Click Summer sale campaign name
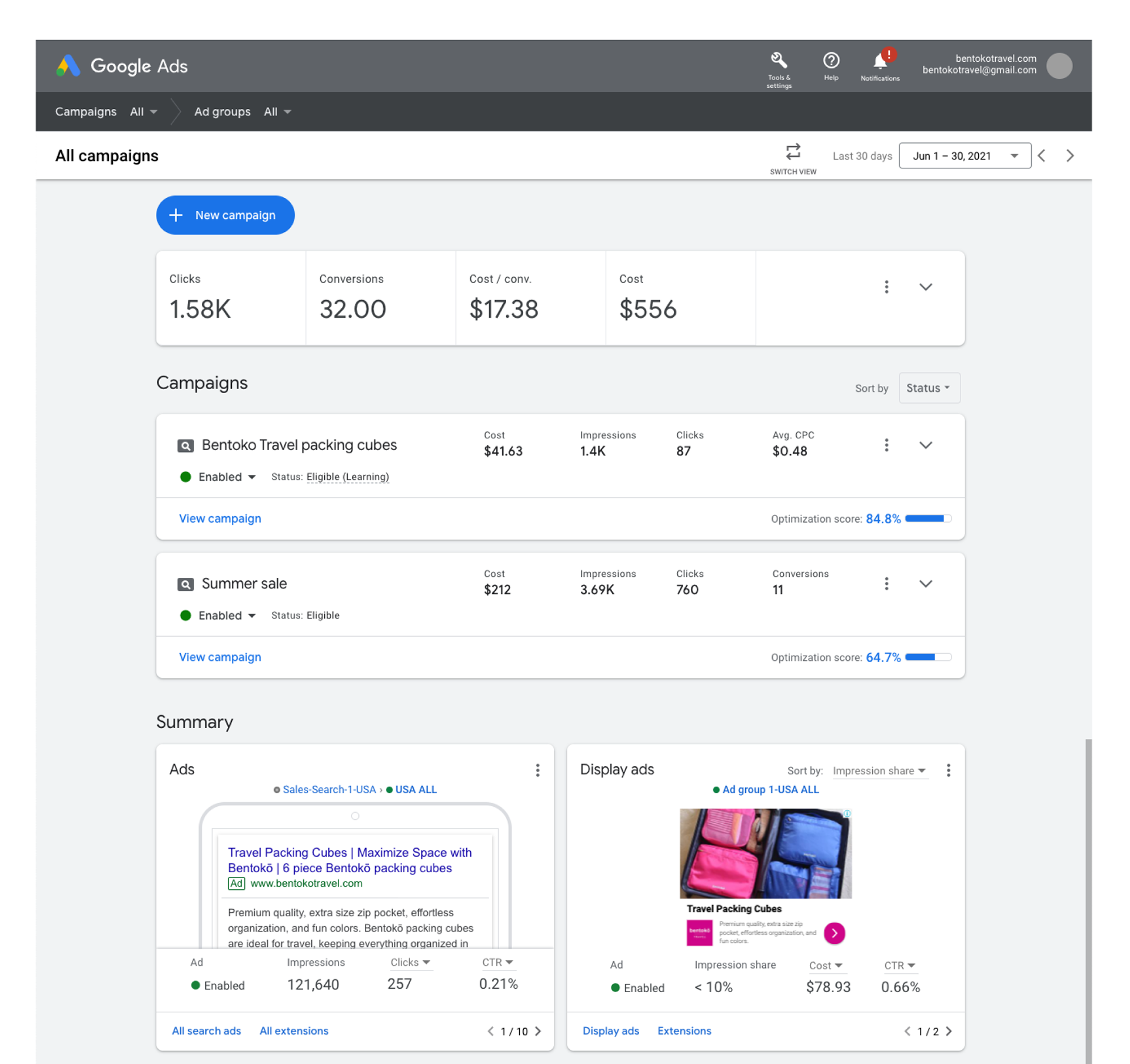 244,584
